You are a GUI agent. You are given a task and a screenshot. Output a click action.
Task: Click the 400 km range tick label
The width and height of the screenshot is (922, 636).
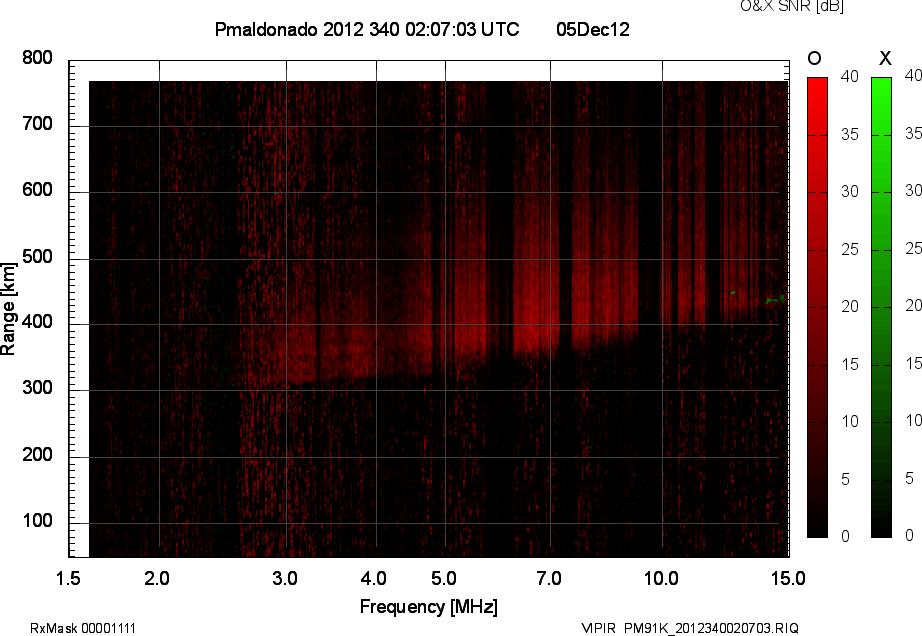pos(37,322)
